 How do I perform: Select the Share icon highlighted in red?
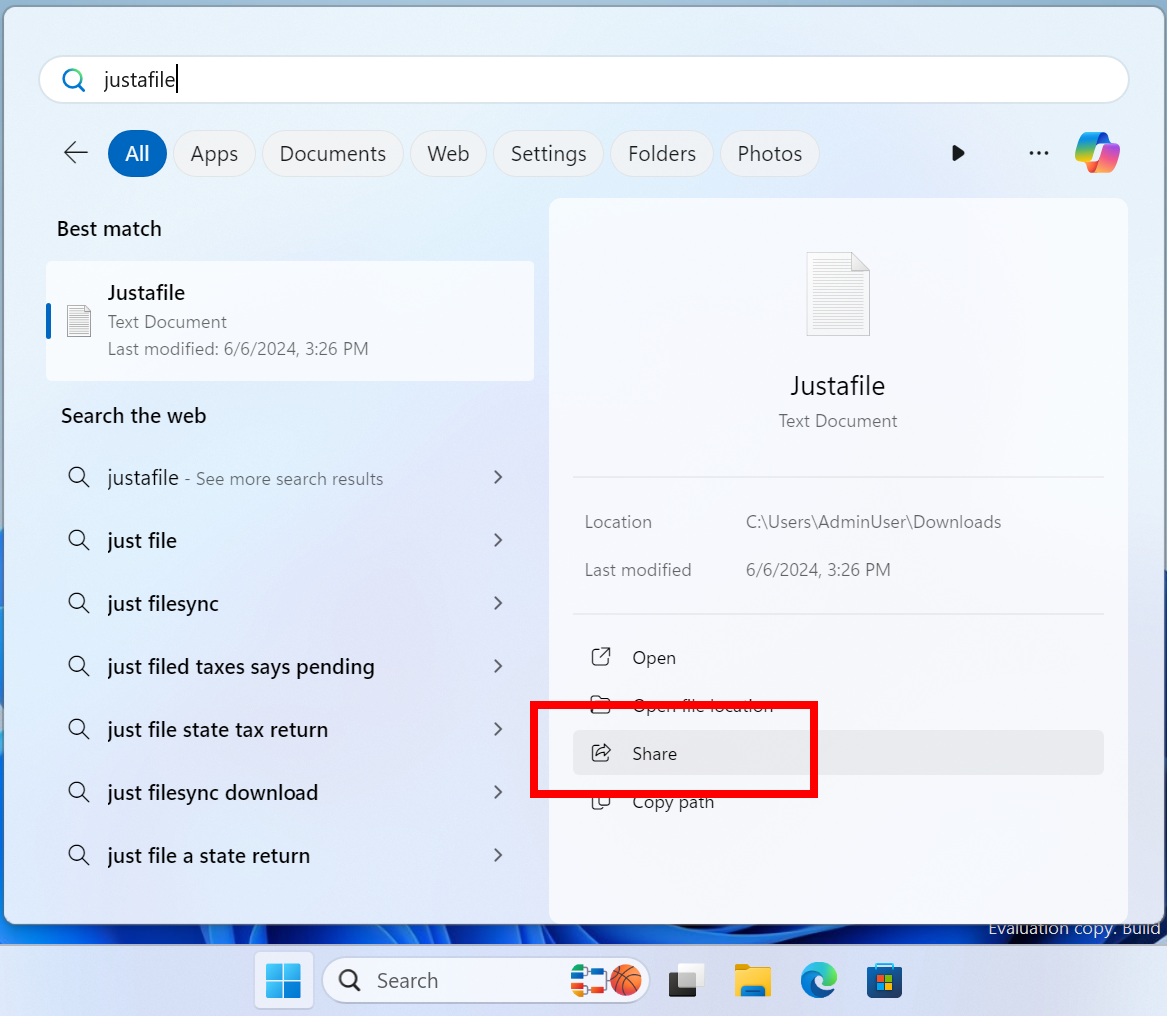coord(601,752)
